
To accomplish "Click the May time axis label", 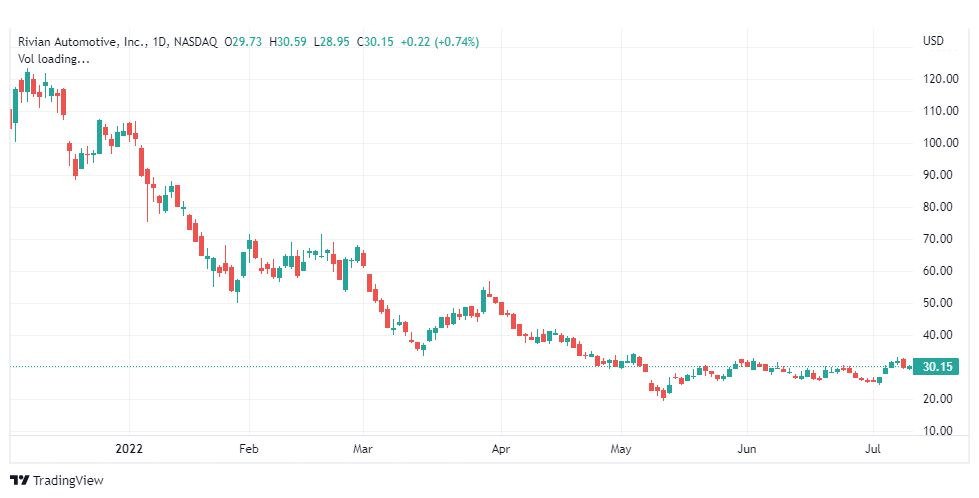I will [x=621, y=449].
